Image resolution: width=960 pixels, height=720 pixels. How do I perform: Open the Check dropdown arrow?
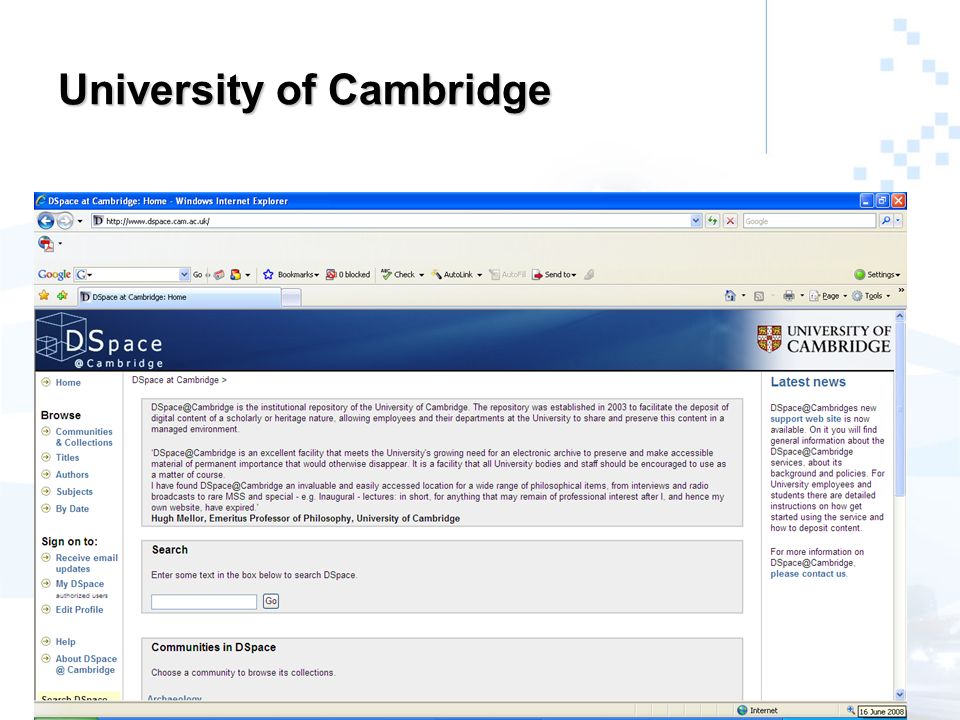pos(421,275)
